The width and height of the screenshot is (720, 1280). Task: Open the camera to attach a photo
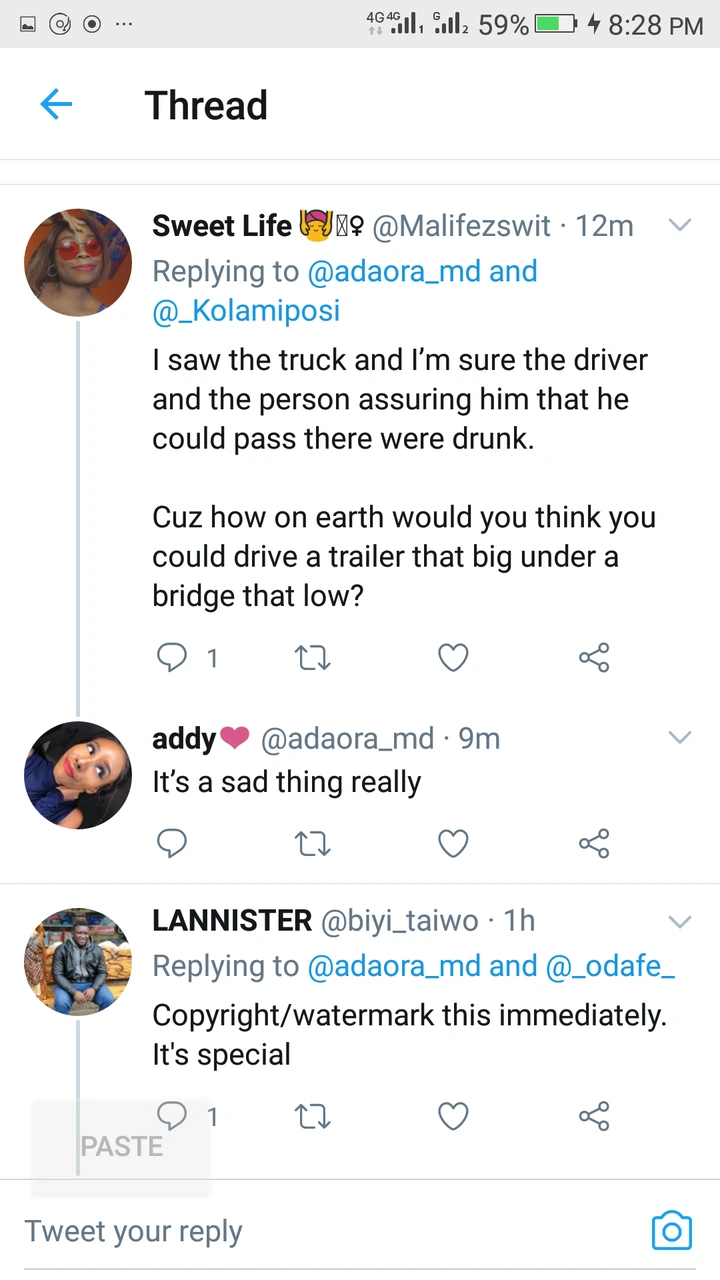[x=671, y=1231]
